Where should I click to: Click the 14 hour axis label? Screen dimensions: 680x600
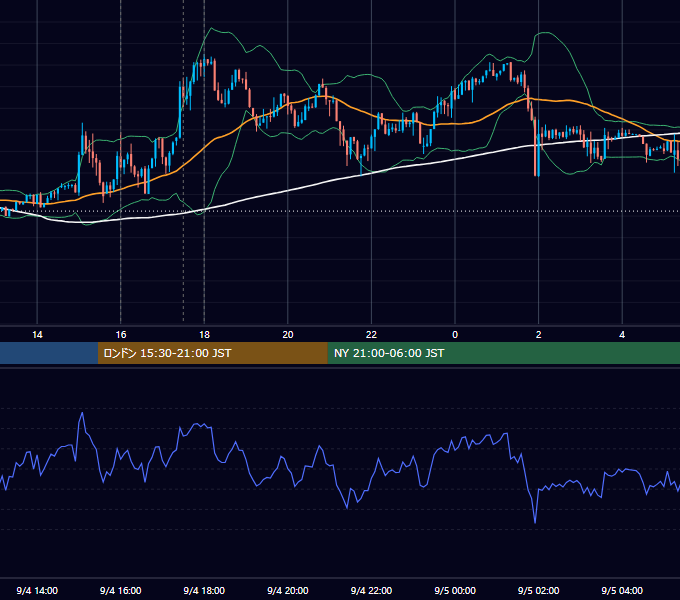37,335
